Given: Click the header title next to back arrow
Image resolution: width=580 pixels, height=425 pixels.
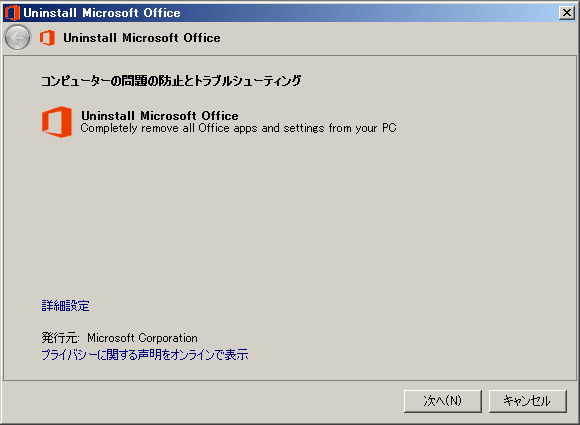Looking at the screenshot, I should 142,38.
